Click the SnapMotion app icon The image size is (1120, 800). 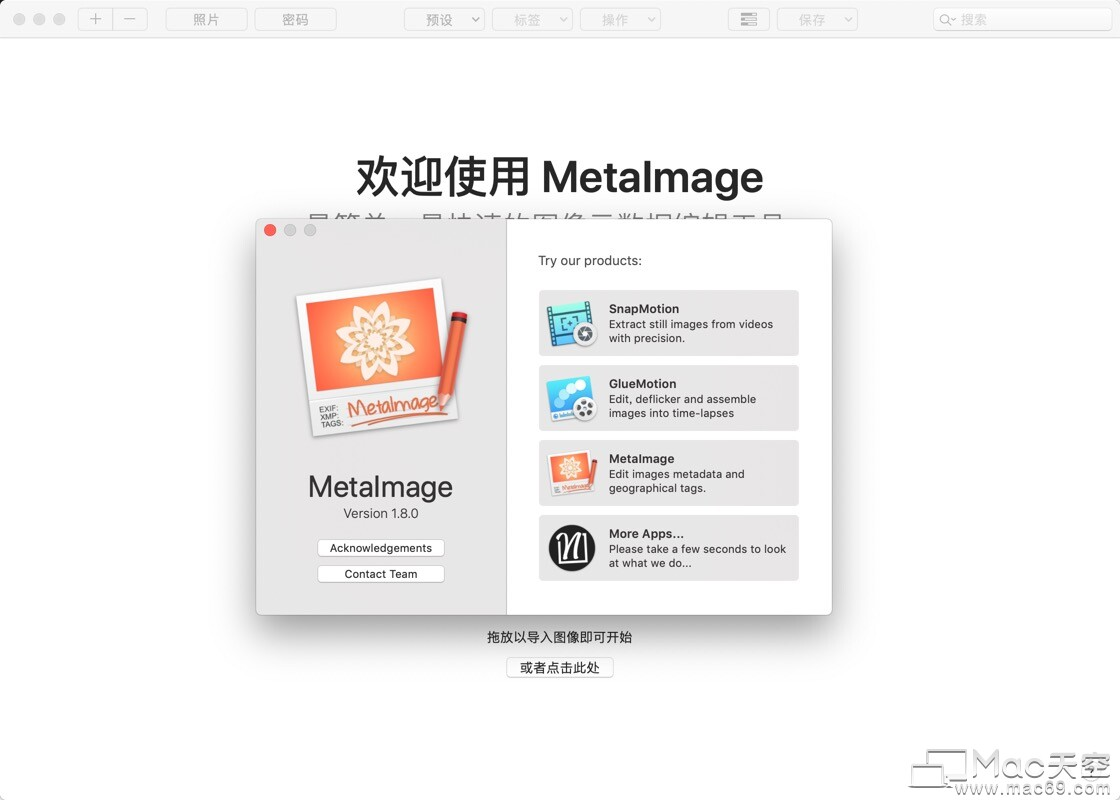(571, 324)
